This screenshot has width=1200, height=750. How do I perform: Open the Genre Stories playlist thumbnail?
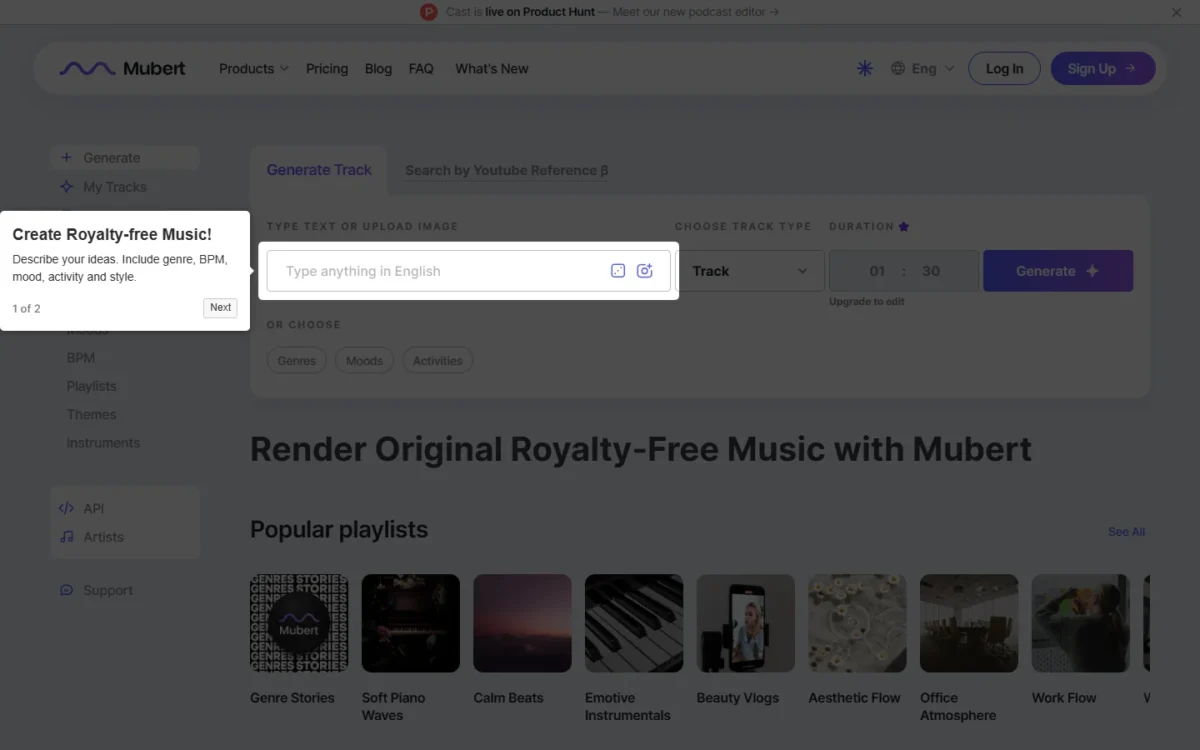point(299,623)
